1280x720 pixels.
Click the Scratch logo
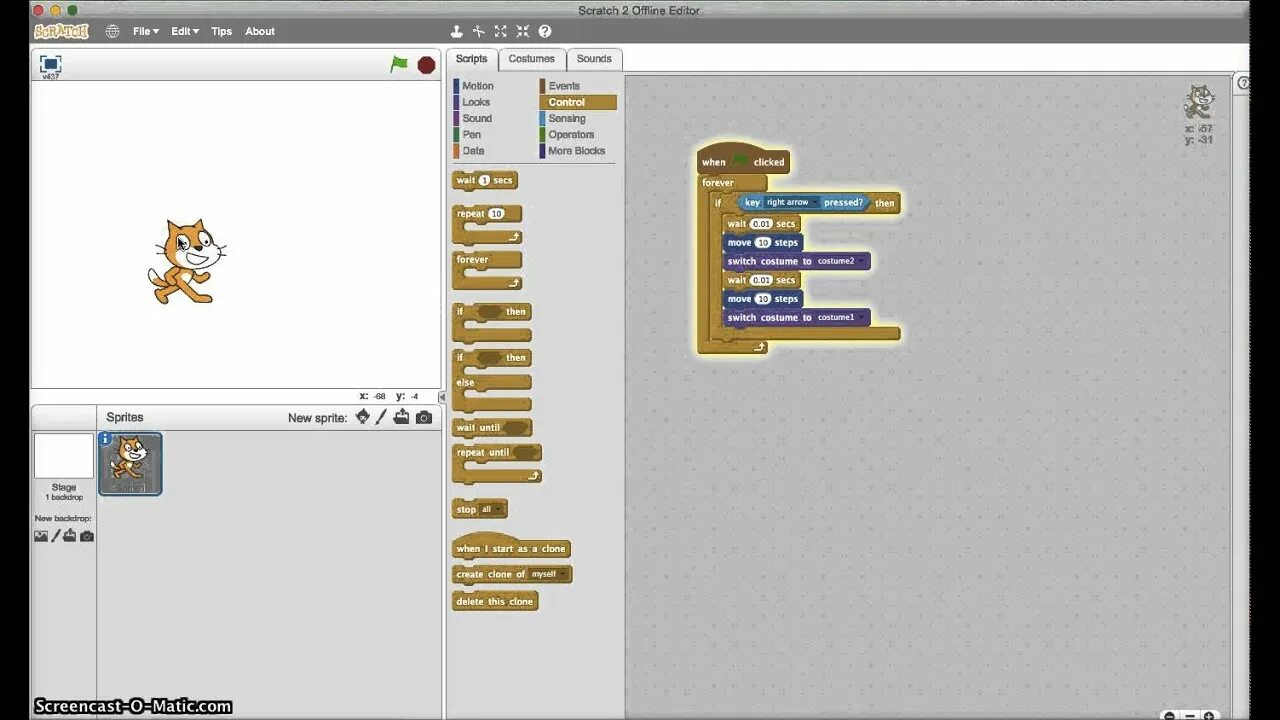click(x=61, y=31)
